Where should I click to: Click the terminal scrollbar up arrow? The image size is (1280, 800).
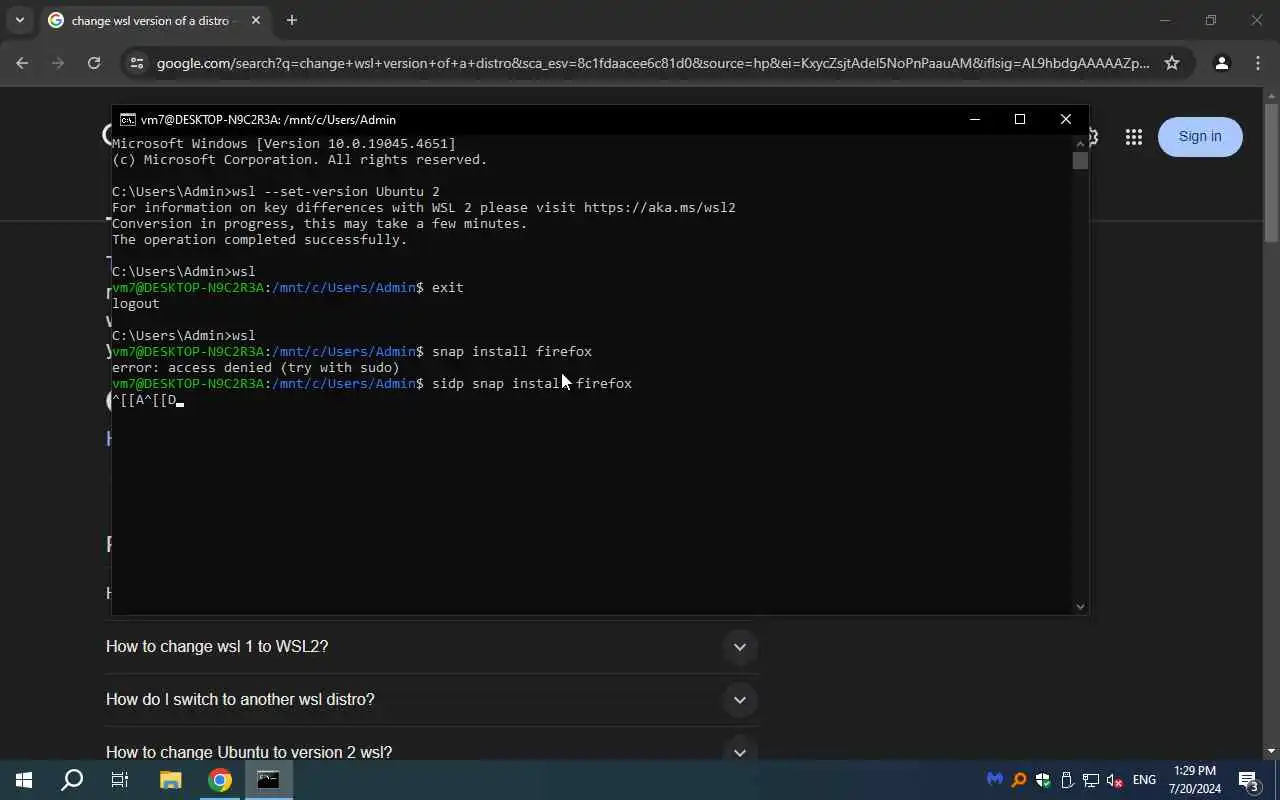(x=1080, y=142)
